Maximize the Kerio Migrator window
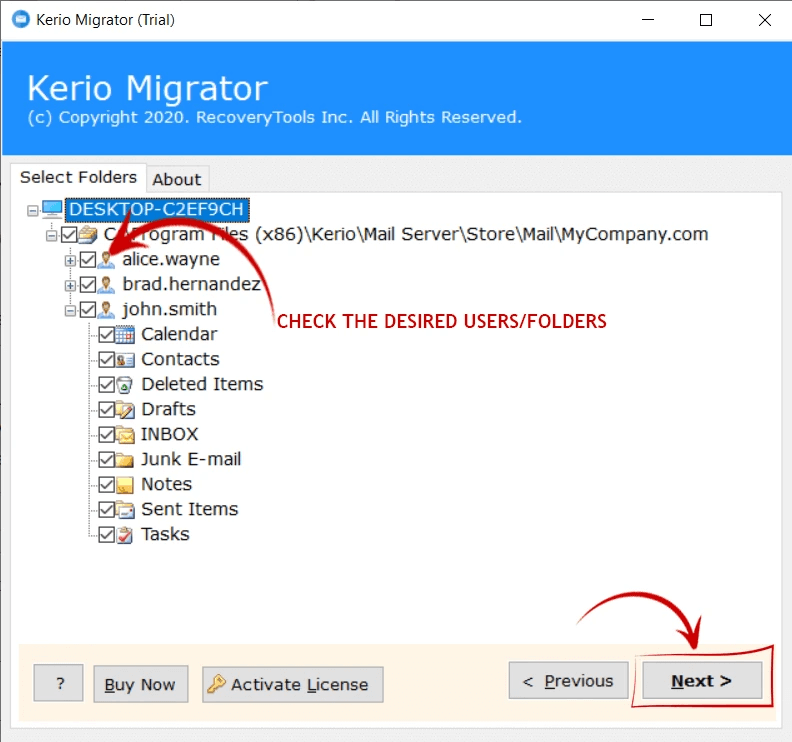 coord(706,20)
